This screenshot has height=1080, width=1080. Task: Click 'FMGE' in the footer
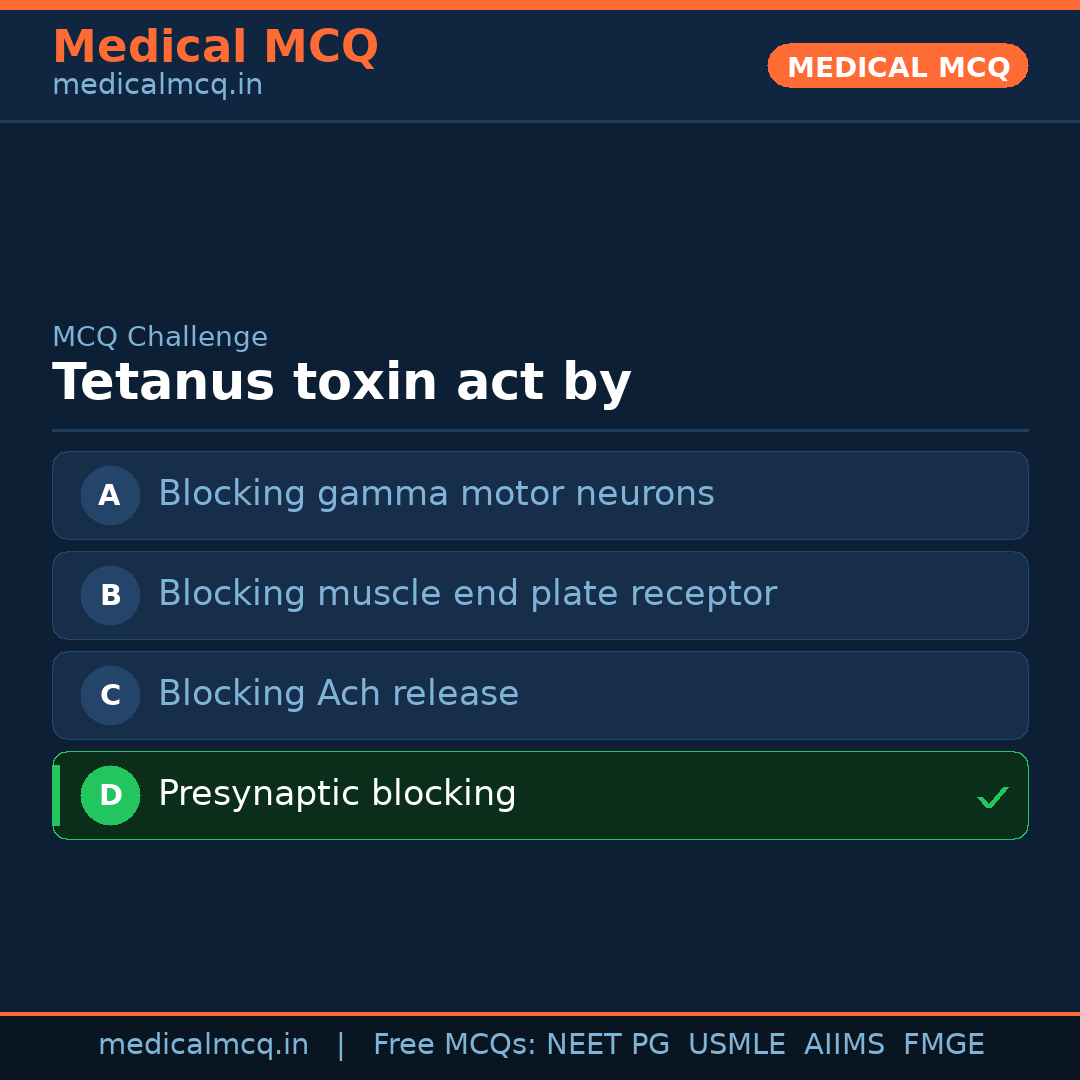pos(944,1045)
